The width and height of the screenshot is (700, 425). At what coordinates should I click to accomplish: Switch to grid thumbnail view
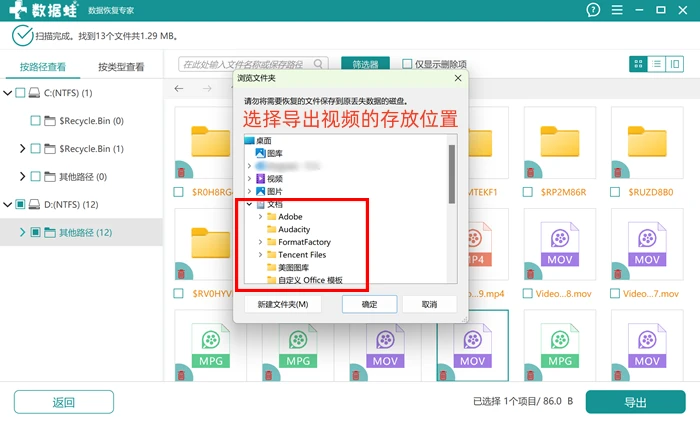(638, 64)
